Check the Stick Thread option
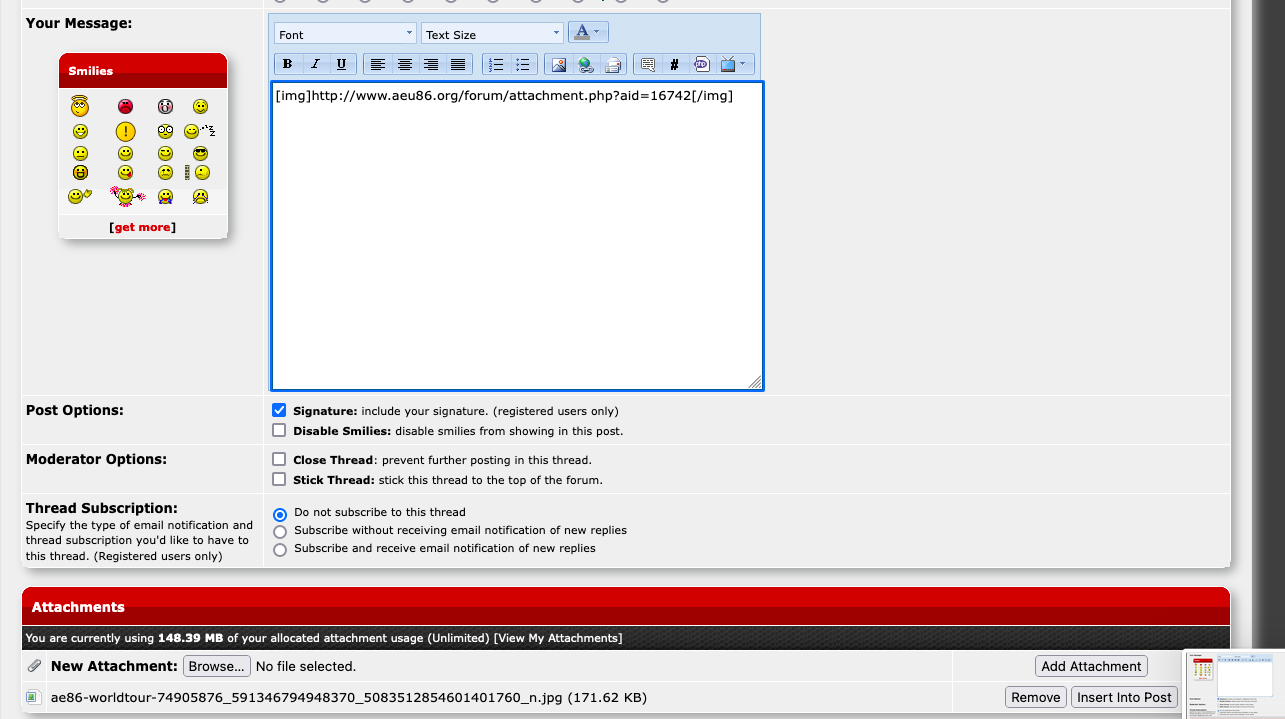 click(x=279, y=480)
